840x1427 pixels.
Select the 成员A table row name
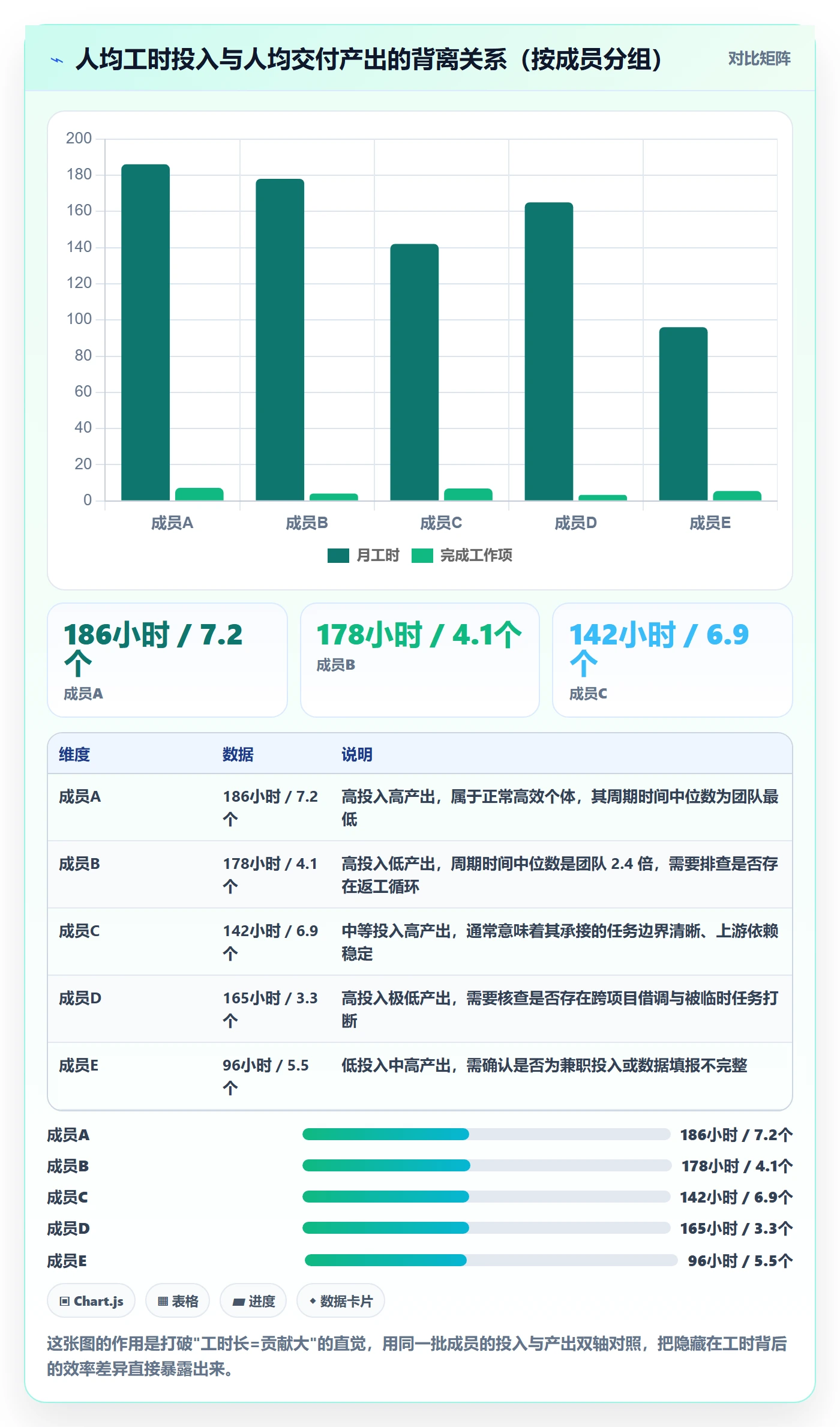tap(80, 797)
